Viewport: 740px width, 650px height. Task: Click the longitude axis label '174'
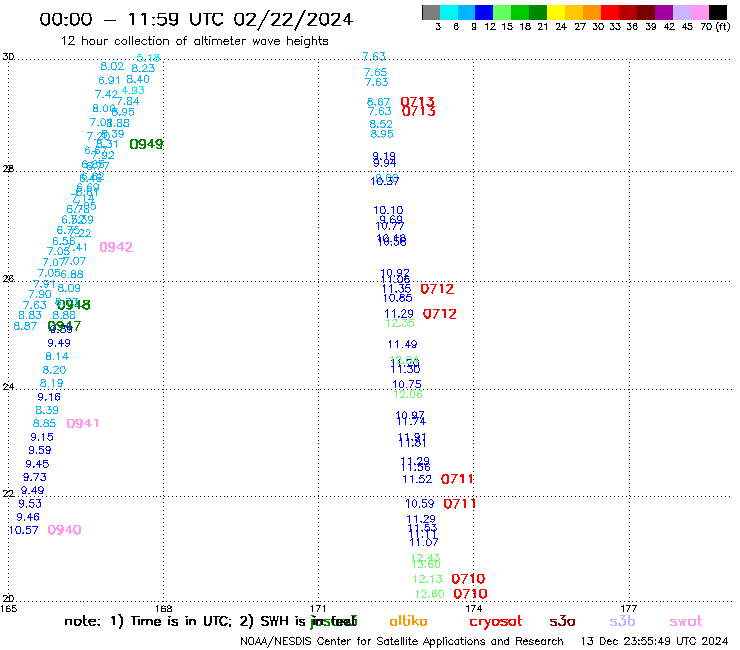473,608
